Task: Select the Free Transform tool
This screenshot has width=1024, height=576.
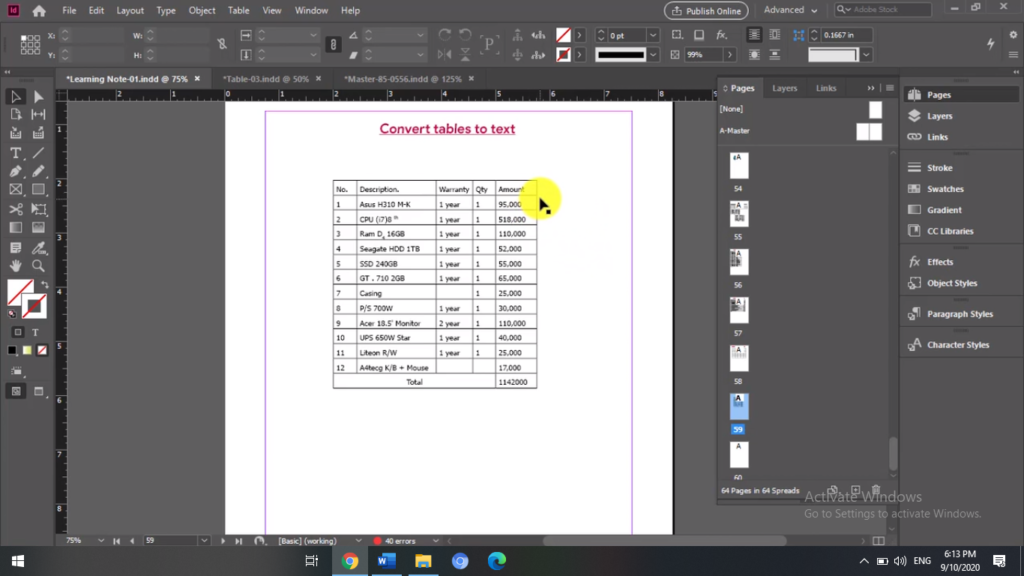Action: point(39,209)
